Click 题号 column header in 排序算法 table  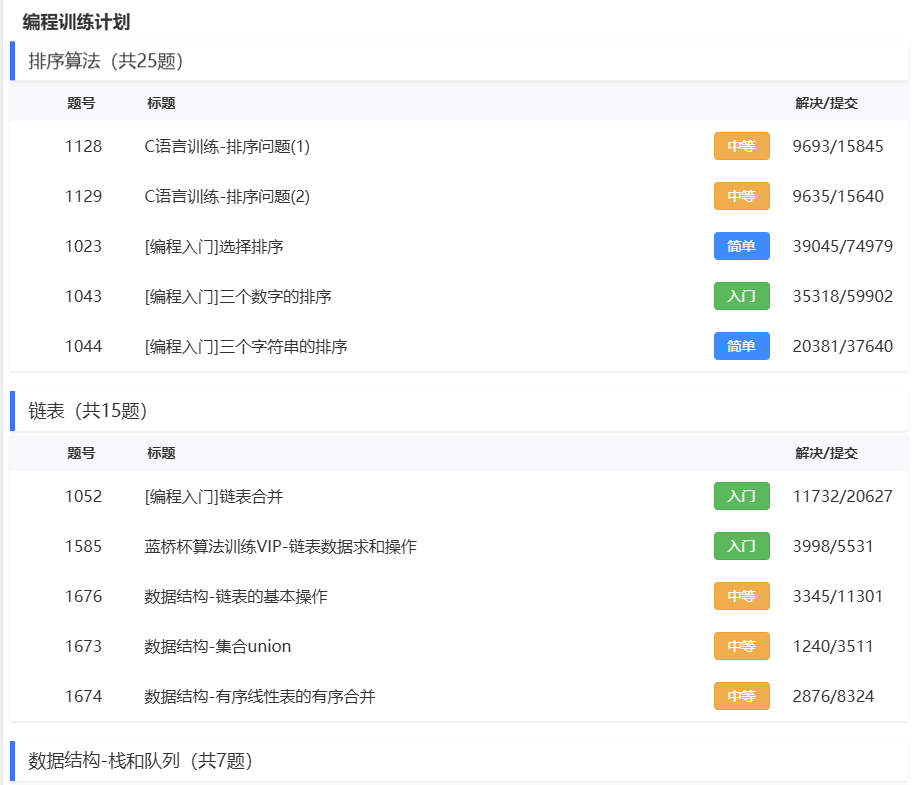tap(81, 103)
